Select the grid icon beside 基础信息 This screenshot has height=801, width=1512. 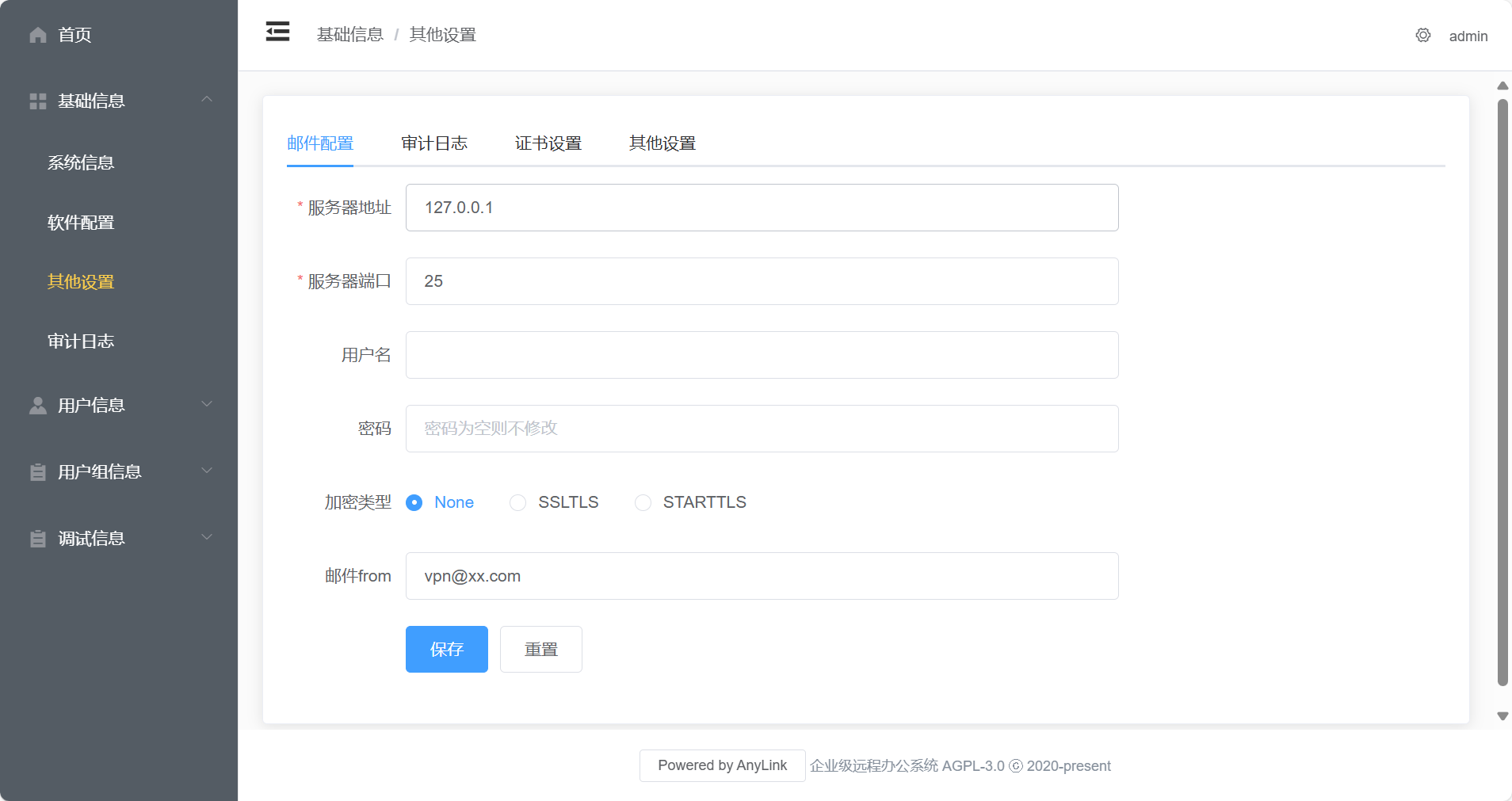point(37,101)
